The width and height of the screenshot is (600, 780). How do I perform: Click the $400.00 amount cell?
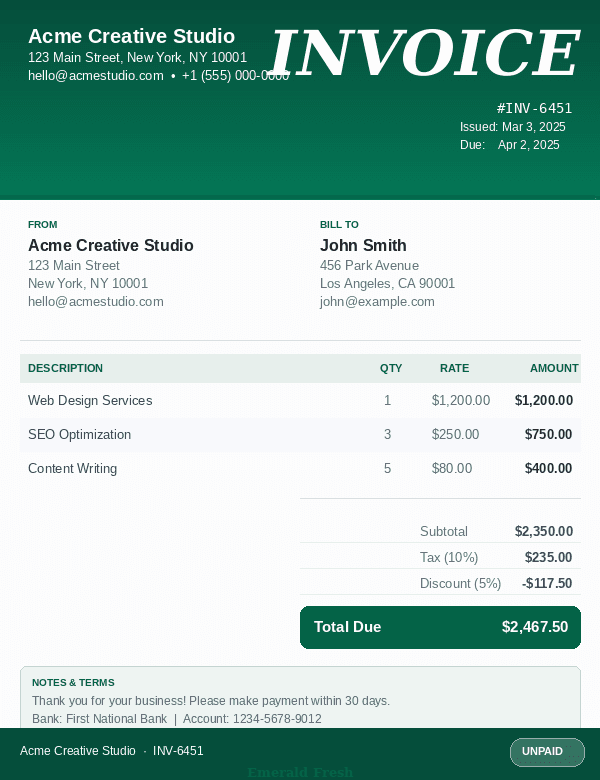coord(548,468)
